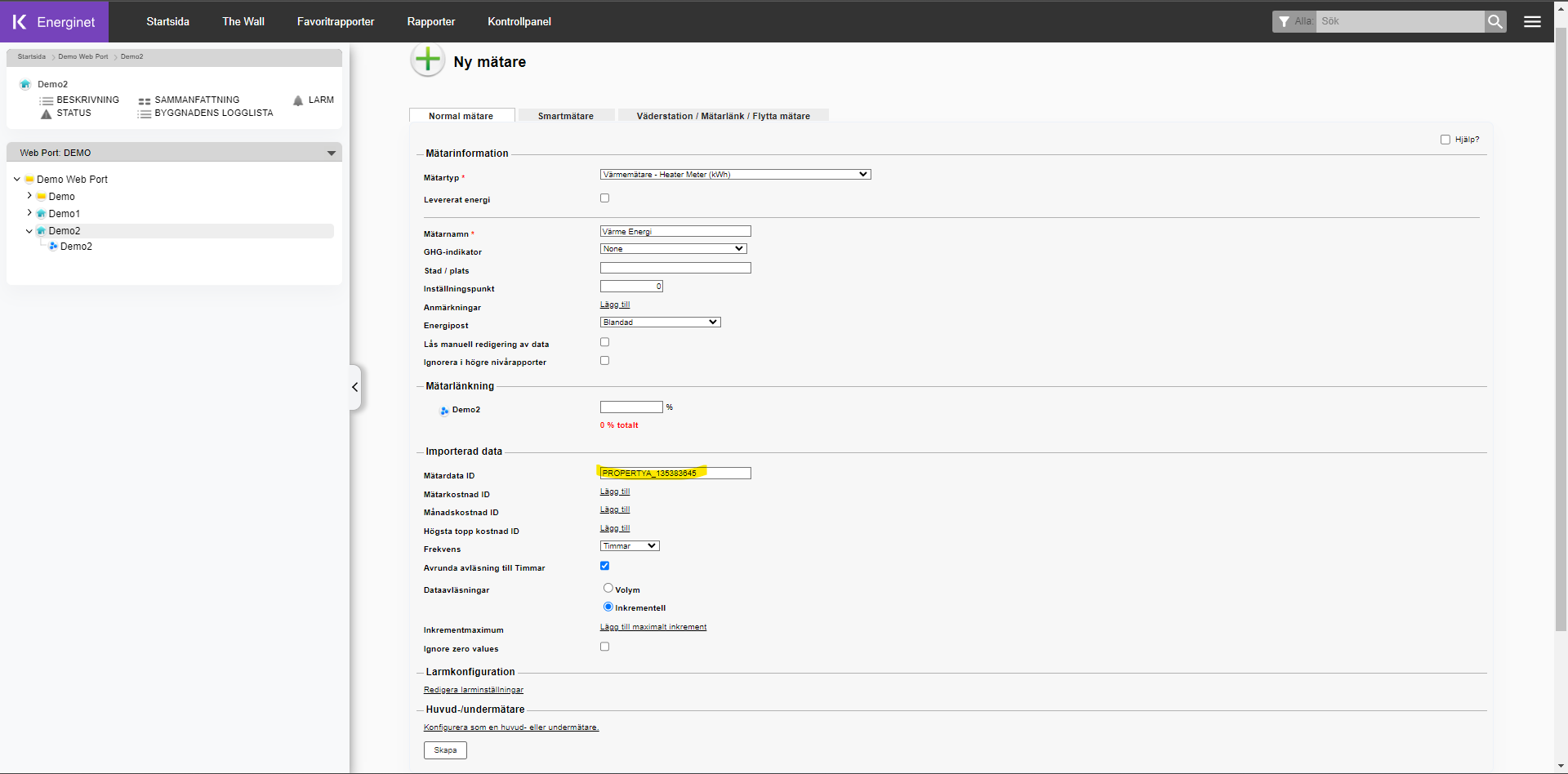Click the LARM bell icon
The image size is (1568, 774).
(x=298, y=100)
